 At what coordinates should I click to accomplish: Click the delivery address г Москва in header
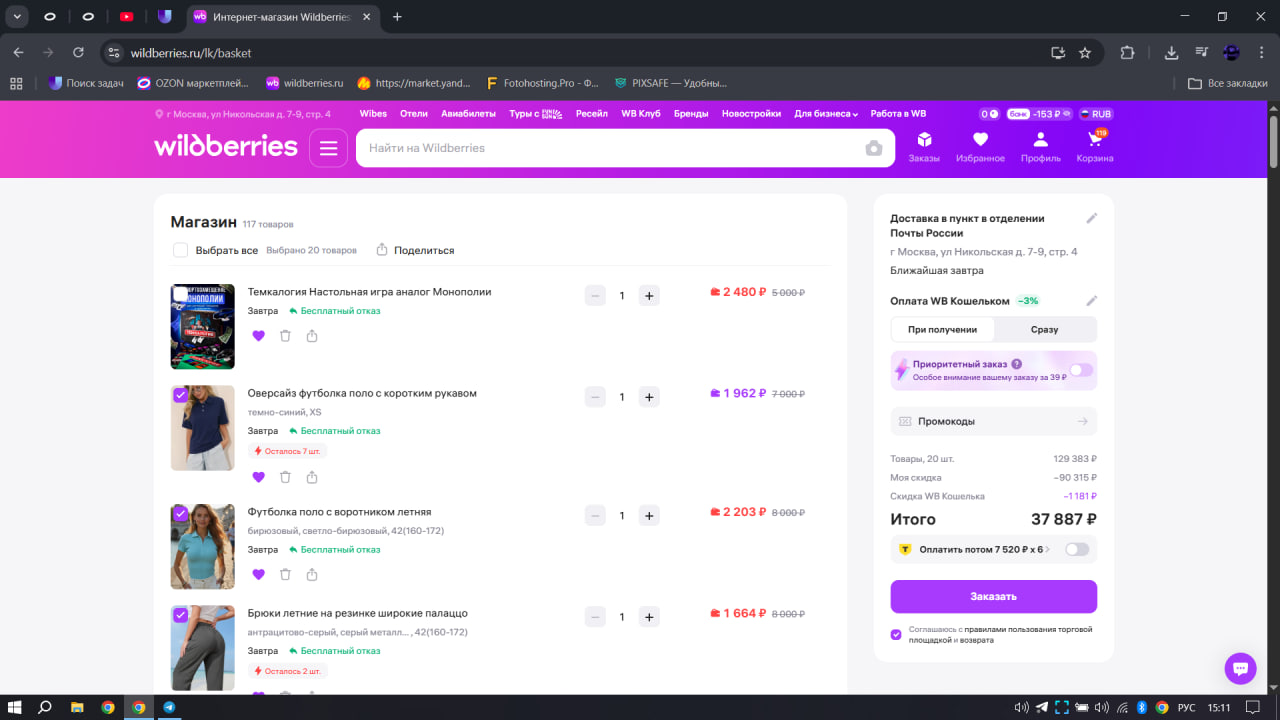pos(243,114)
